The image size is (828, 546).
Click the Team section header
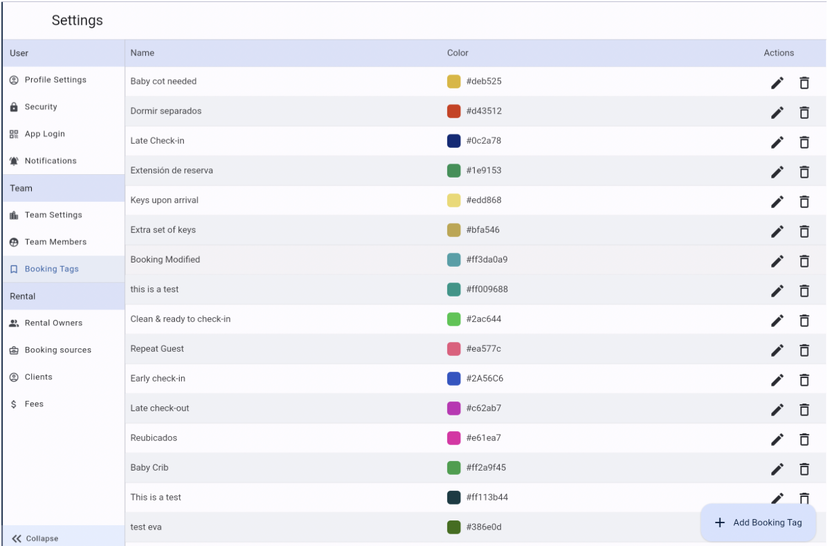pos(64,188)
